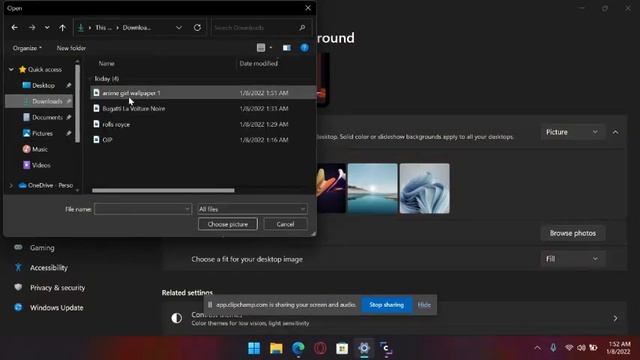Pick the blue bloom wallpaper thumbnail
Image resolution: width=640 pixels, height=360 pixels.
[x=424, y=189]
